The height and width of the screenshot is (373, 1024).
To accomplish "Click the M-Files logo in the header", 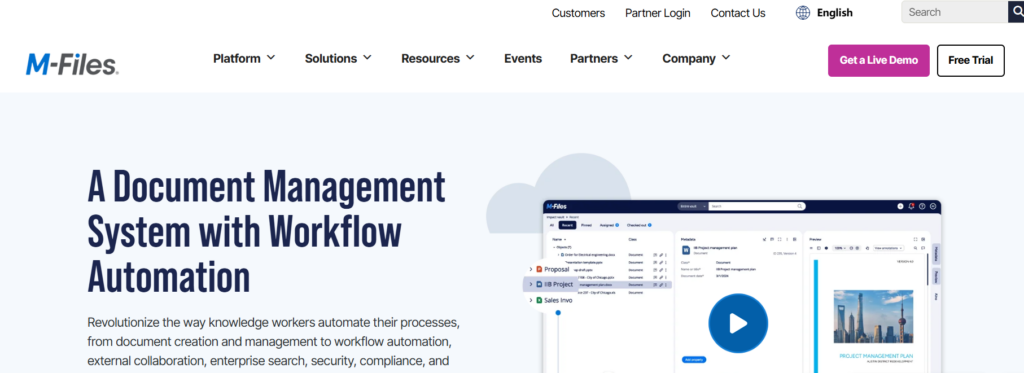I will [72, 64].
